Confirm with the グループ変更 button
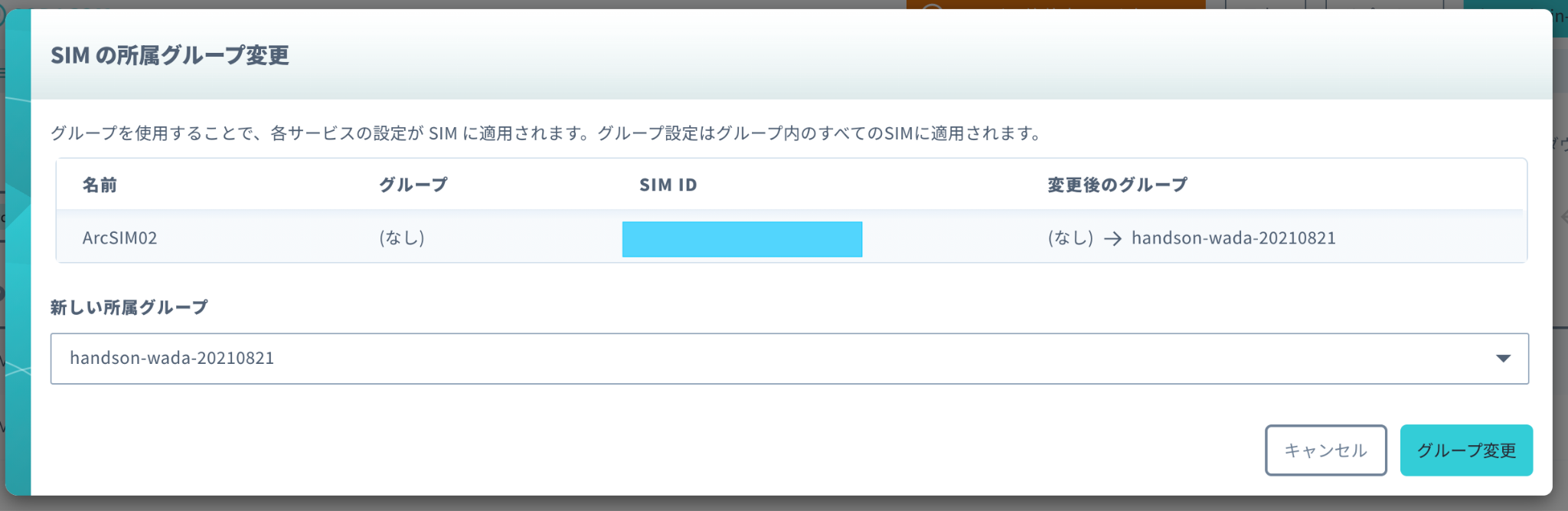Viewport: 1568px width, 511px height. 1466,450
